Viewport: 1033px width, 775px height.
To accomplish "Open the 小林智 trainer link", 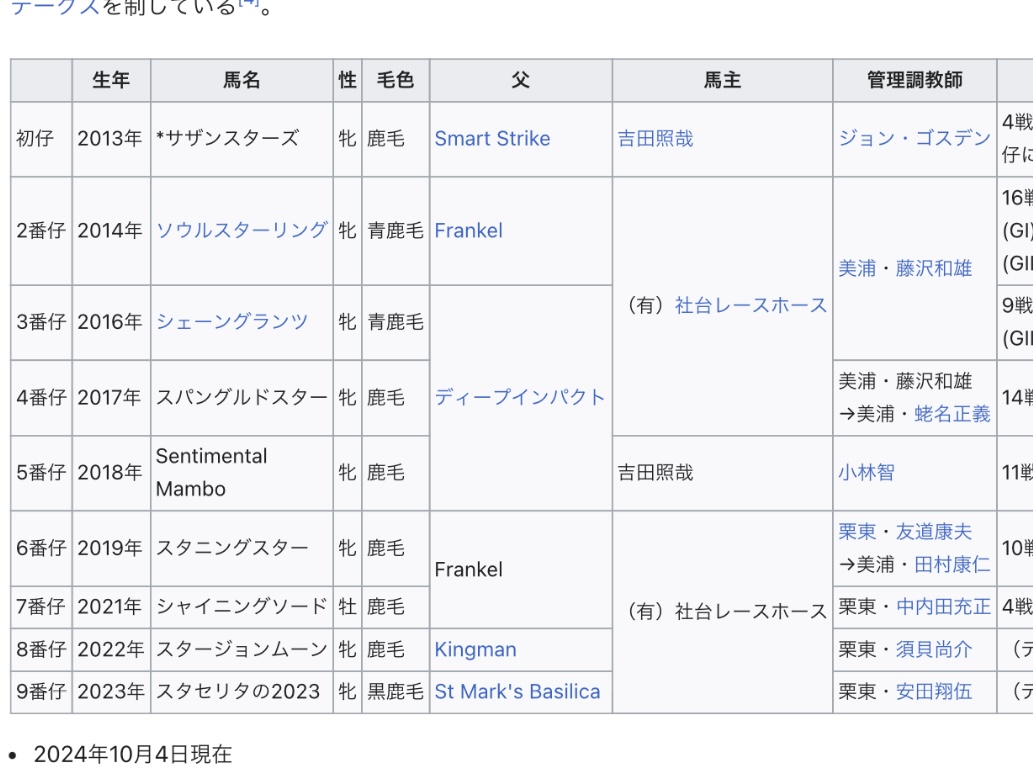I will click(x=866, y=473).
